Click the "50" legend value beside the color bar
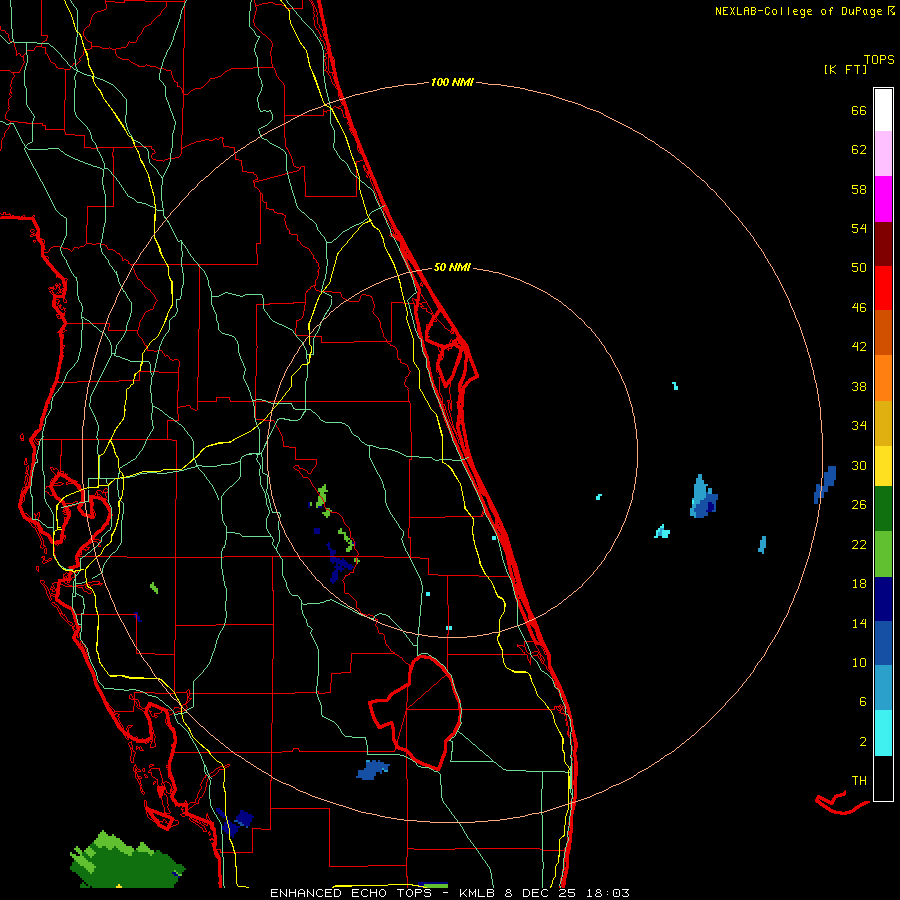This screenshot has width=900, height=900. click(859, 268)
